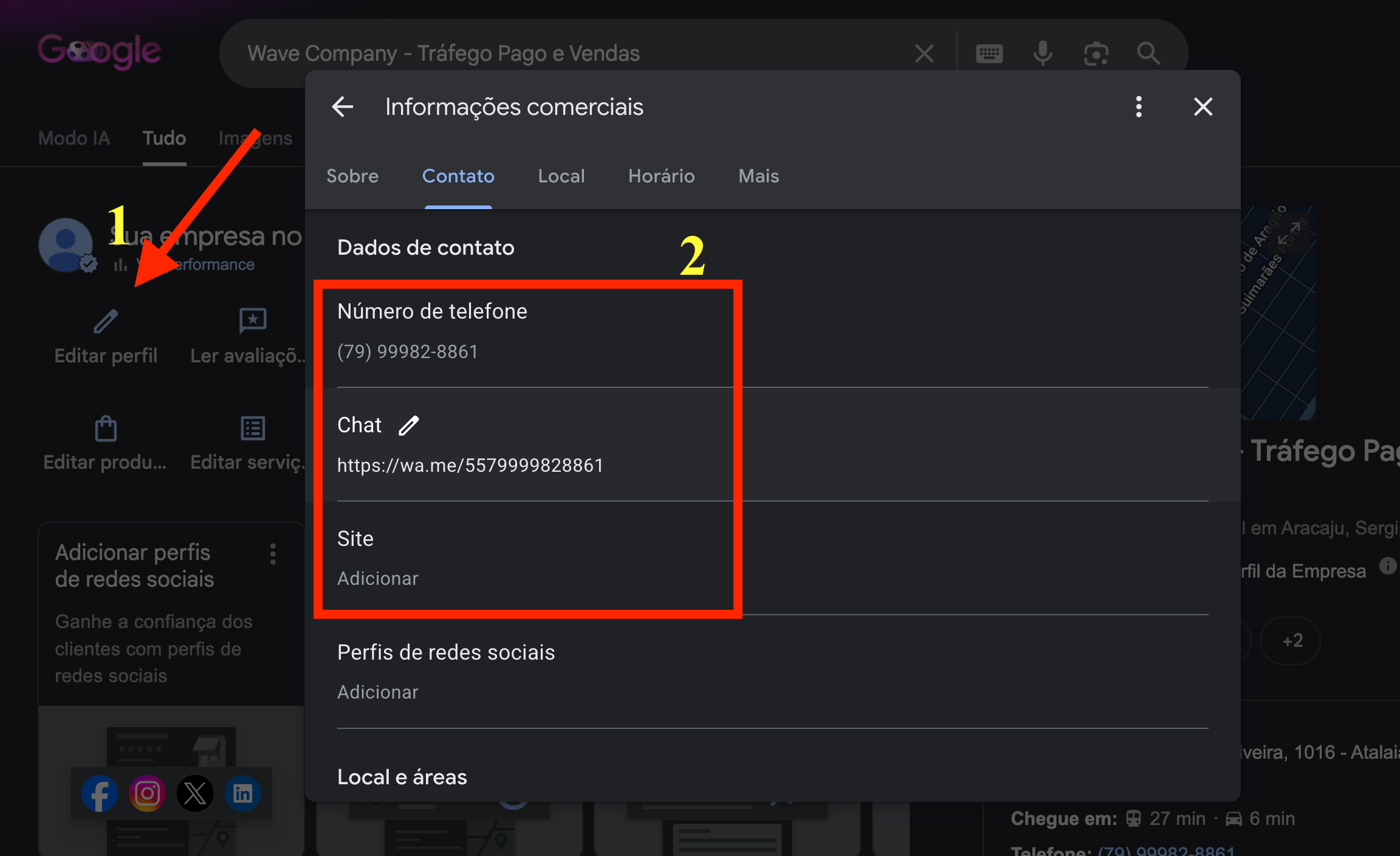Viewport: 1400px width, 856px height.
Task: Open the Imagens search tab
Action: click(255, 138)
